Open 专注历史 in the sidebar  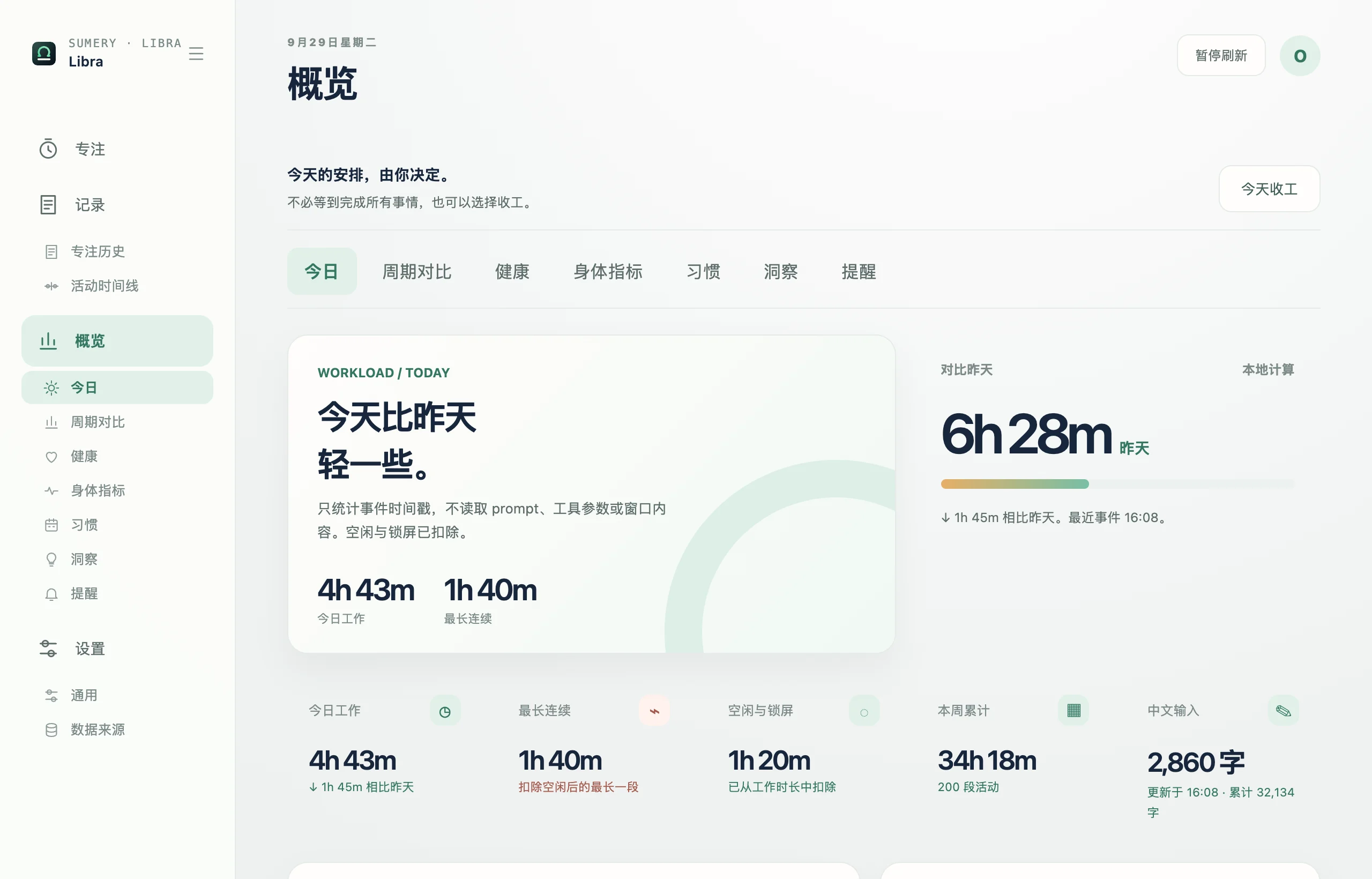click(117, 252)
